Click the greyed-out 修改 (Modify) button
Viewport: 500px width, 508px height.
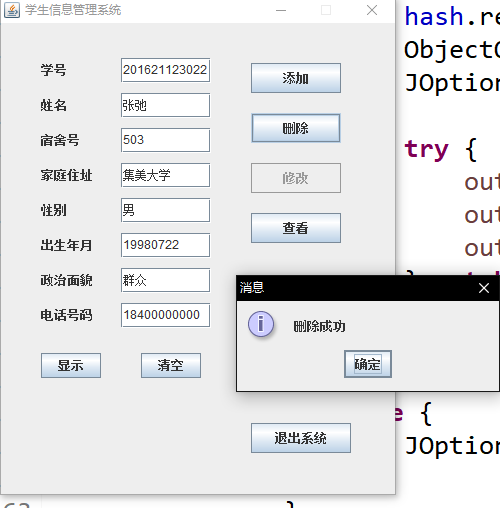[296, 178]
